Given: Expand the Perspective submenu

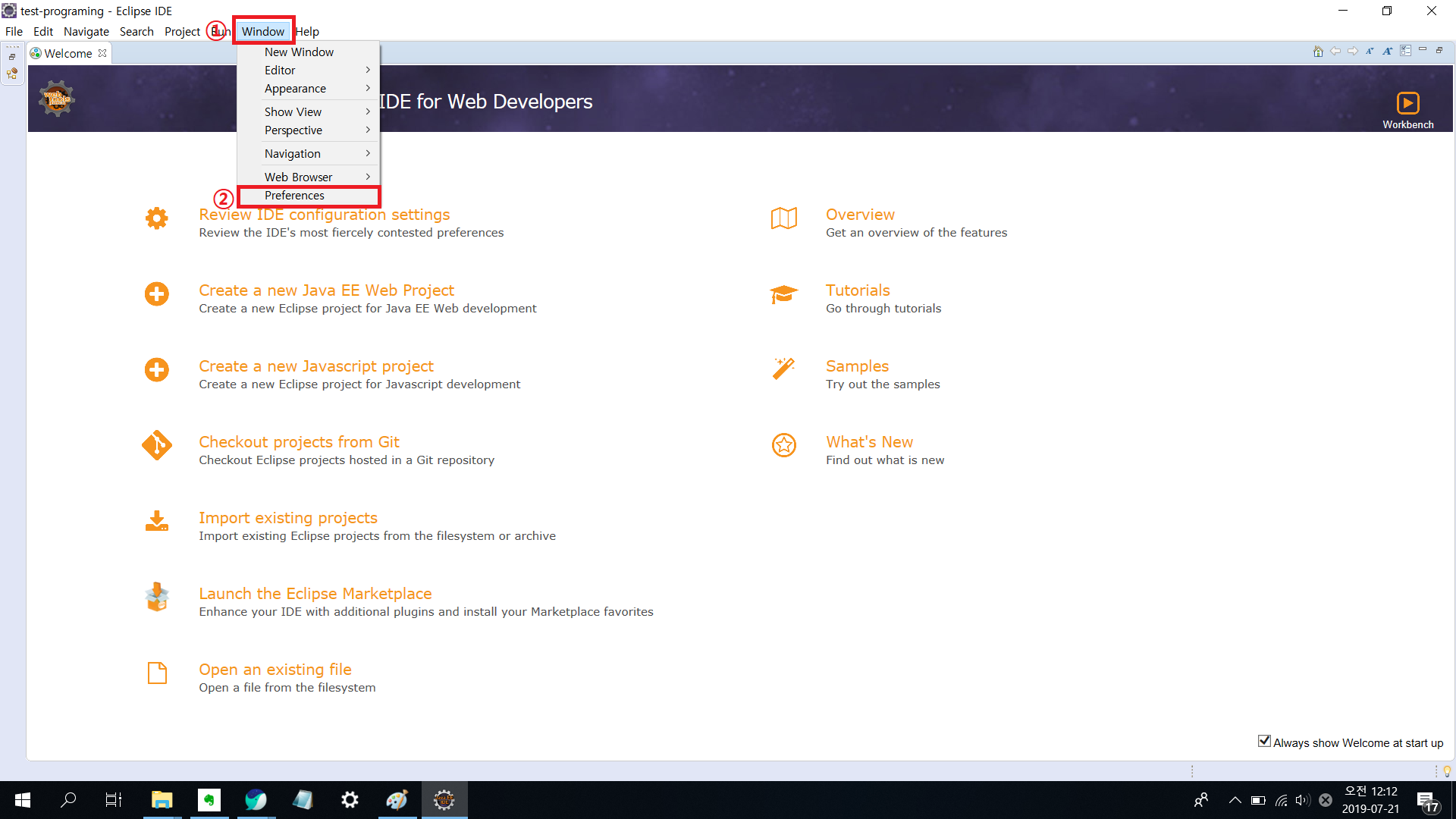Looking at the screenshot, I should 308,130.
